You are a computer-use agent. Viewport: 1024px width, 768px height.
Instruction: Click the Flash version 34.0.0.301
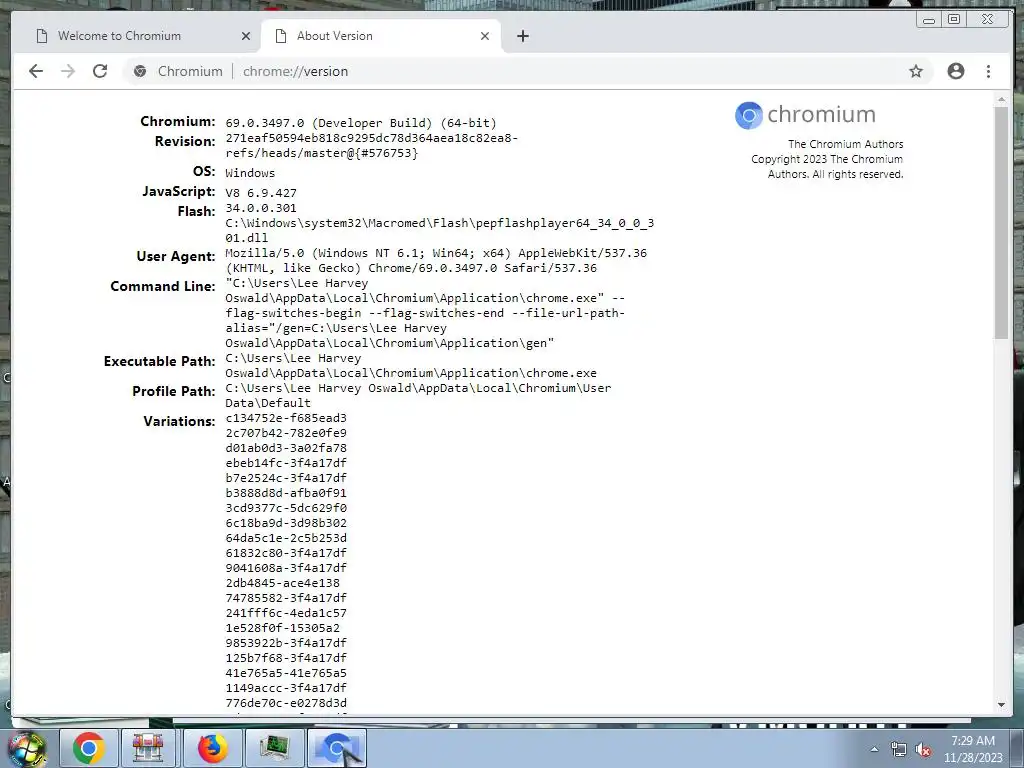261,208
